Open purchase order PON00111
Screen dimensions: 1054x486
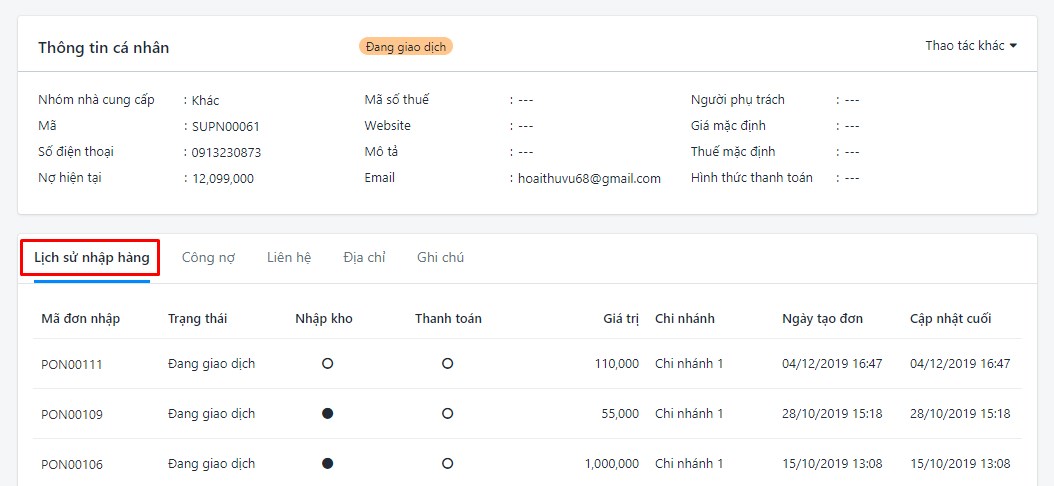tap(72, 364)
